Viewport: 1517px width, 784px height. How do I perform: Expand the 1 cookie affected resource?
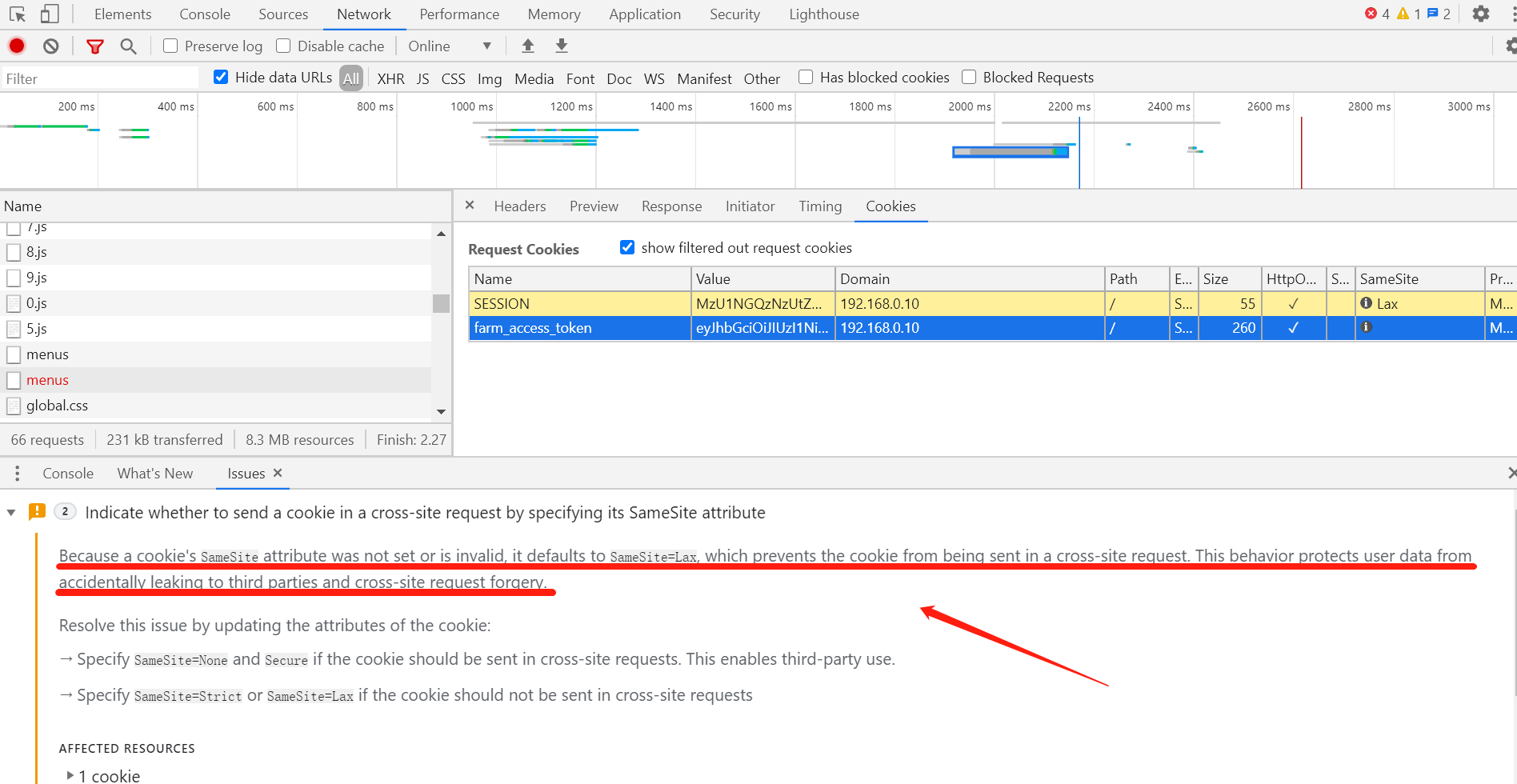[70, 774]
